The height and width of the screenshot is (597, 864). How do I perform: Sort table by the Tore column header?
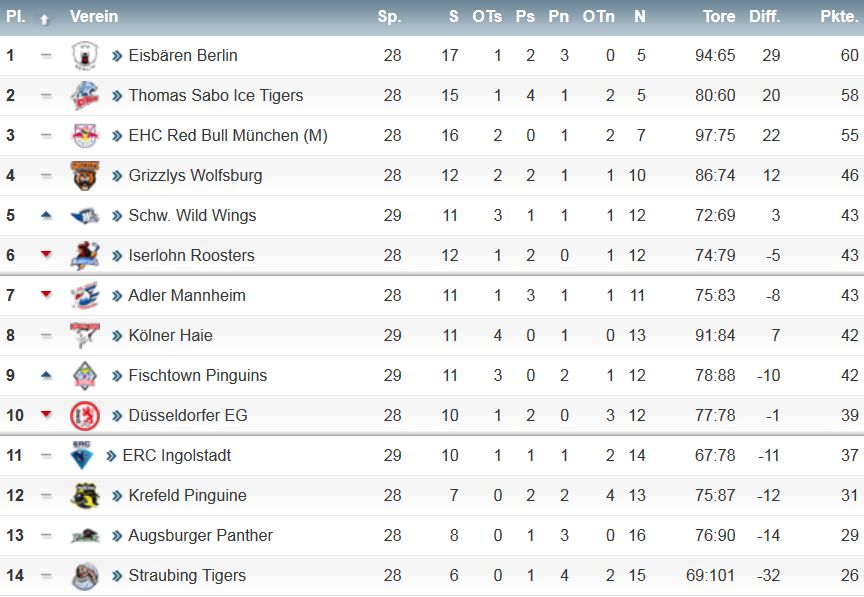point(719,17)
